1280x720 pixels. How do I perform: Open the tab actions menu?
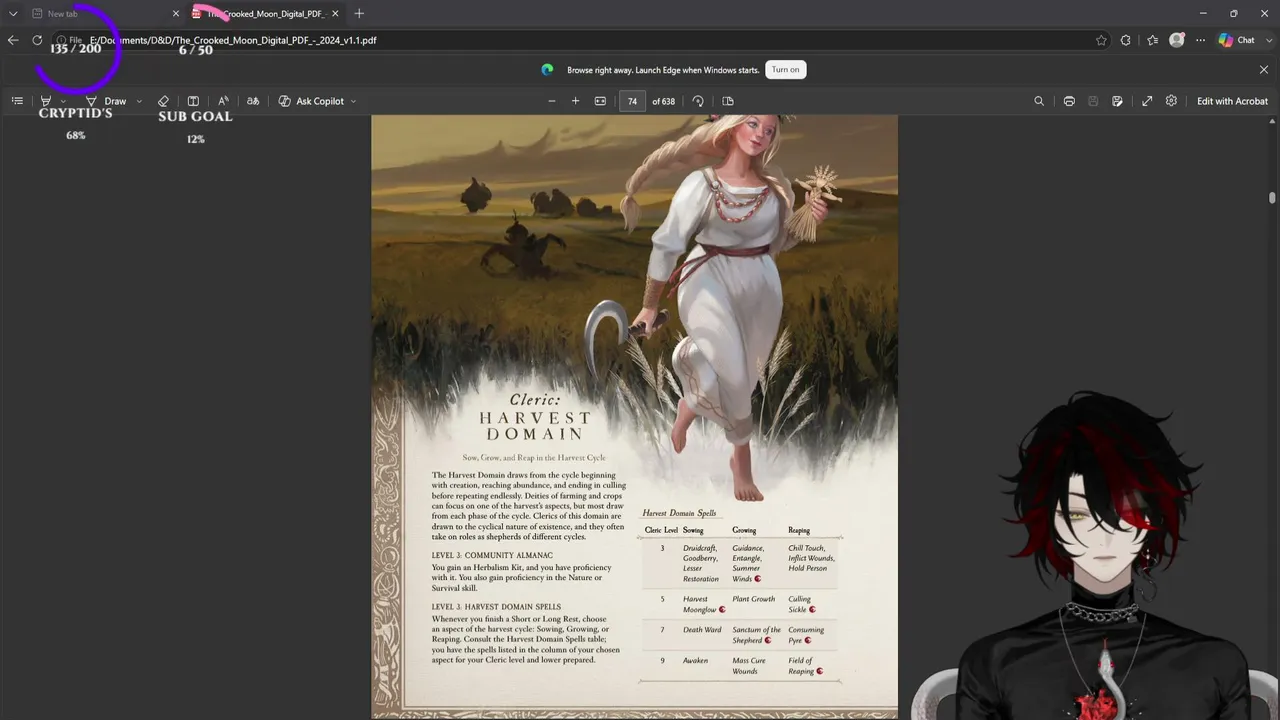coord(13,14)
